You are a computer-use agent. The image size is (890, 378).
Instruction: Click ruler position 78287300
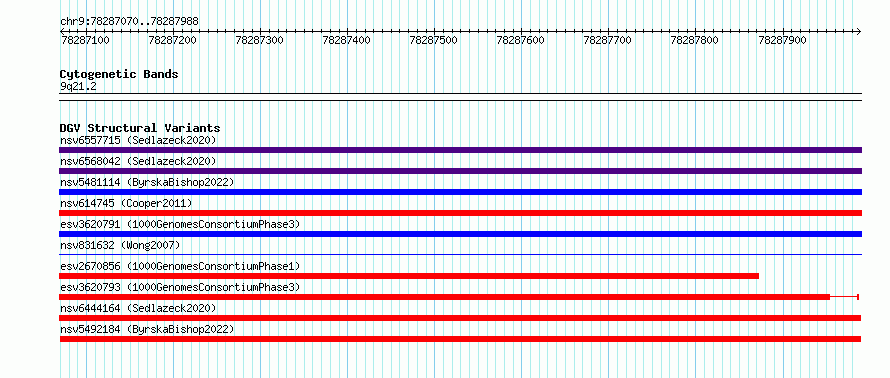[x=259, y=40]
